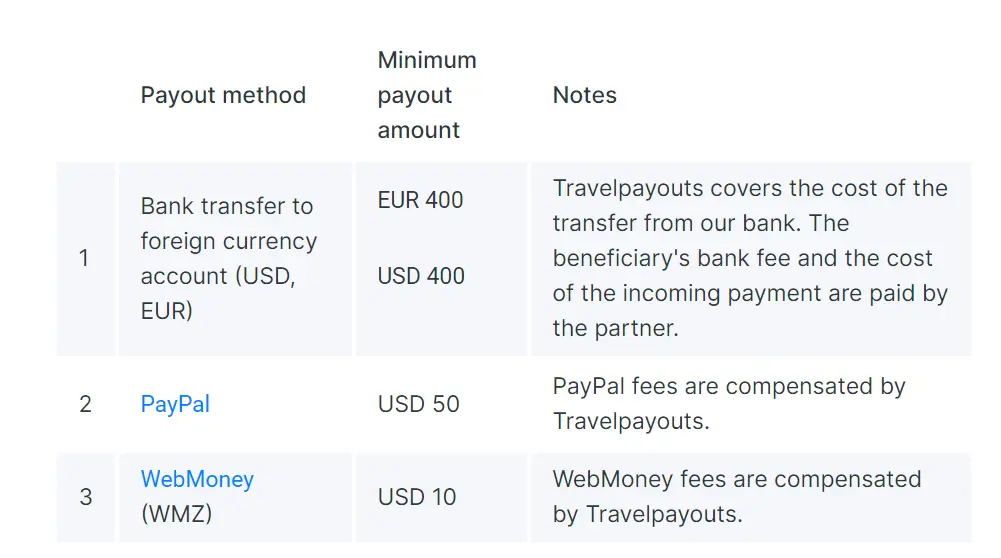Click the EUR 400 amount

click(420, 200)
